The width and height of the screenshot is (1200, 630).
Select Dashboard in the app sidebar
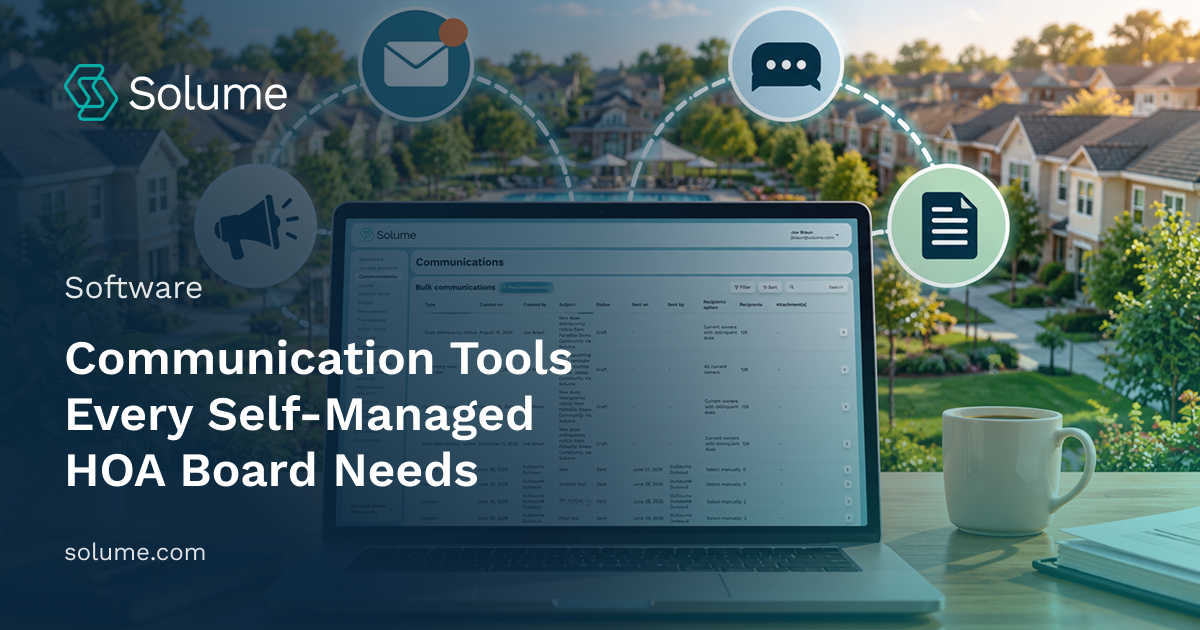click(371, 259)
